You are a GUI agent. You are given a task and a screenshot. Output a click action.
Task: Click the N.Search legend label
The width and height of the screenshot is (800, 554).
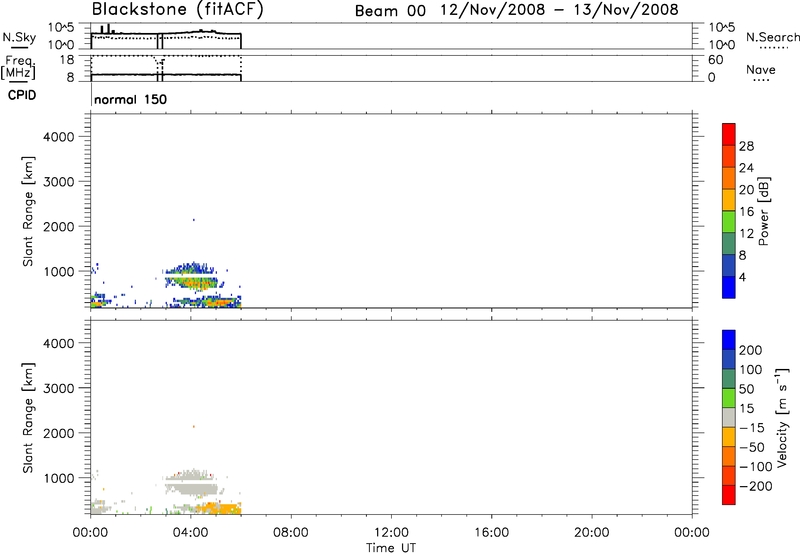click(x=773, y=37)
